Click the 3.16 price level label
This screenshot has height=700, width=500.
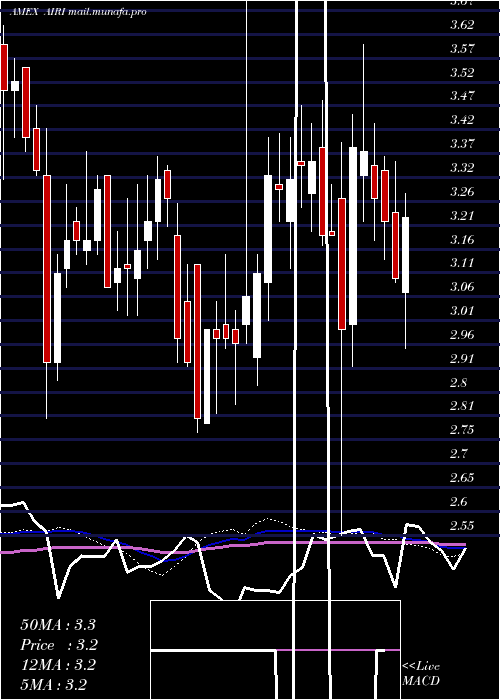[462, 240]
